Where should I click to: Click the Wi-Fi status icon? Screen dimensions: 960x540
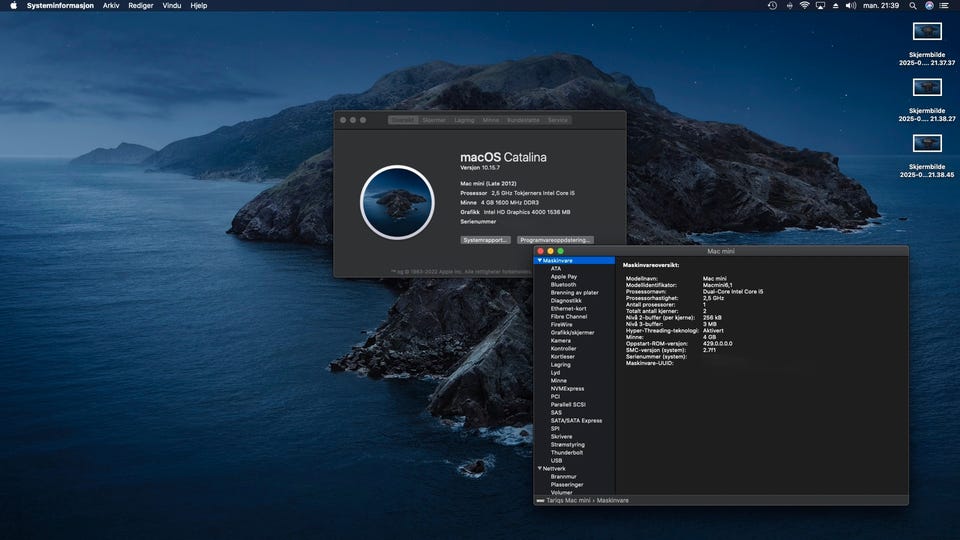804,6
